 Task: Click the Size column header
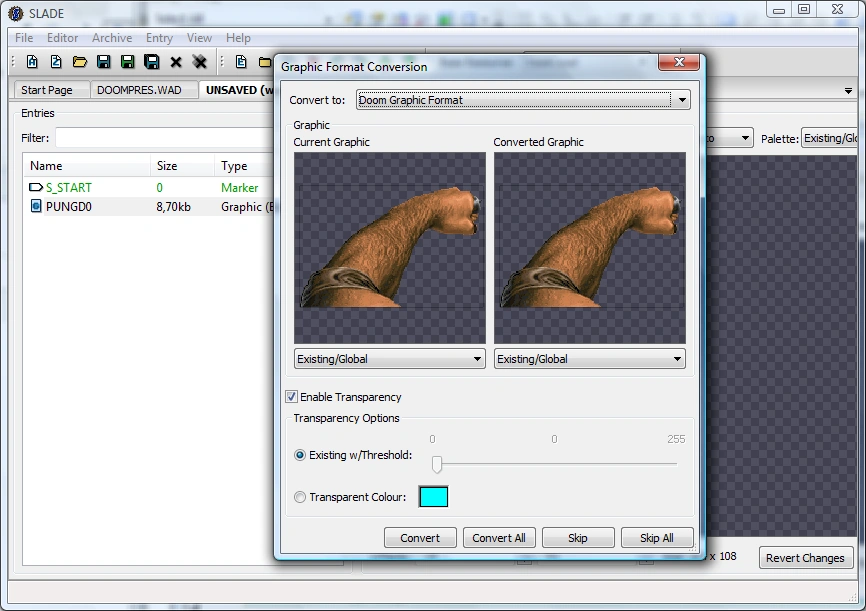pyautogui.click(x=182, y=166)
